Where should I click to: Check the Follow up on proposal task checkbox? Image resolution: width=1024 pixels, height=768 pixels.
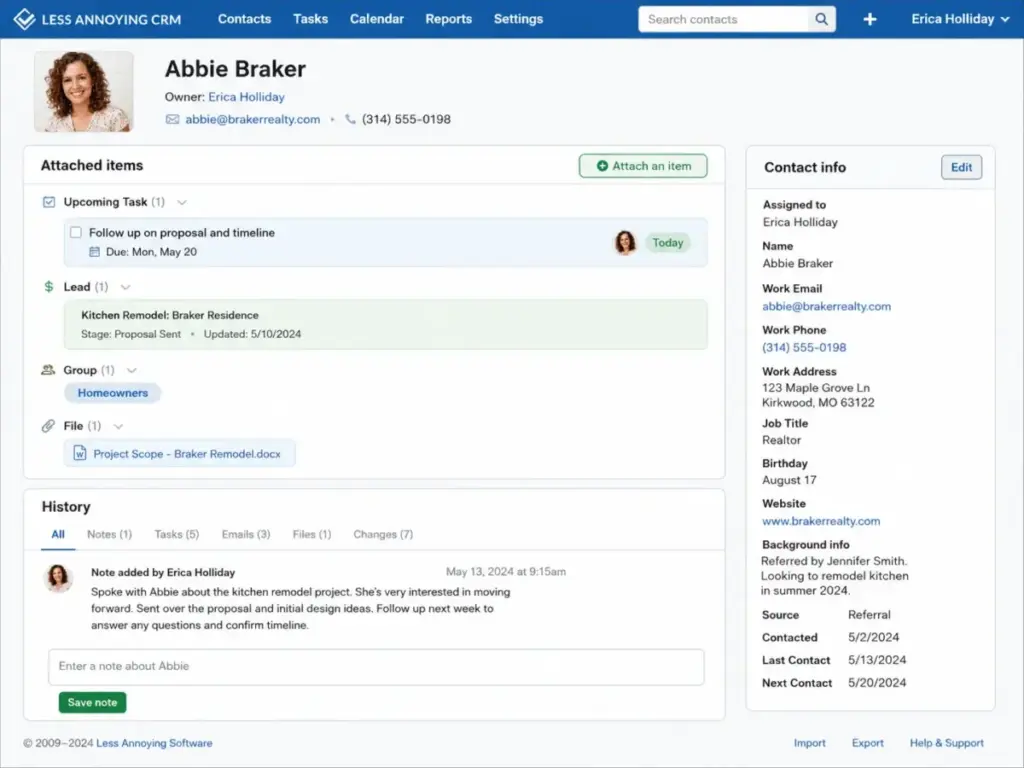tap(76, 232)
